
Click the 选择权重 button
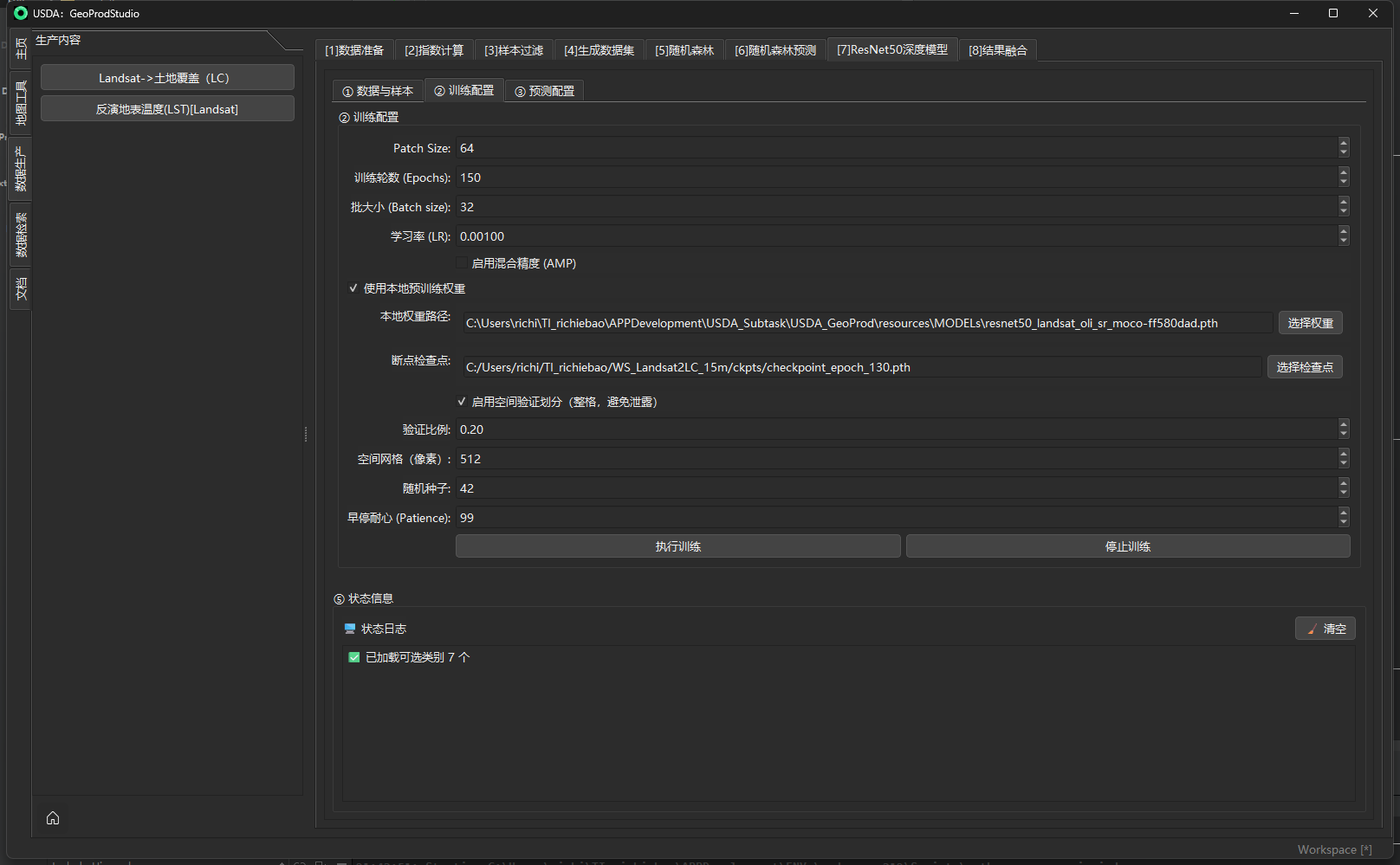click(x=1310, y=323)
